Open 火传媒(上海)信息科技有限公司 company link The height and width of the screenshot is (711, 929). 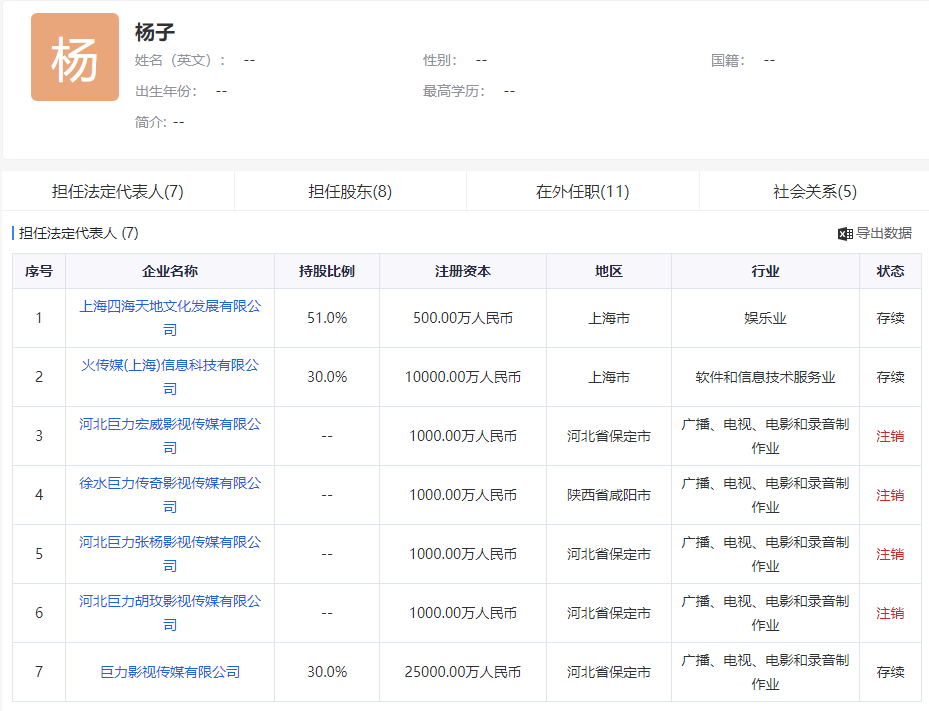(172, 377)
